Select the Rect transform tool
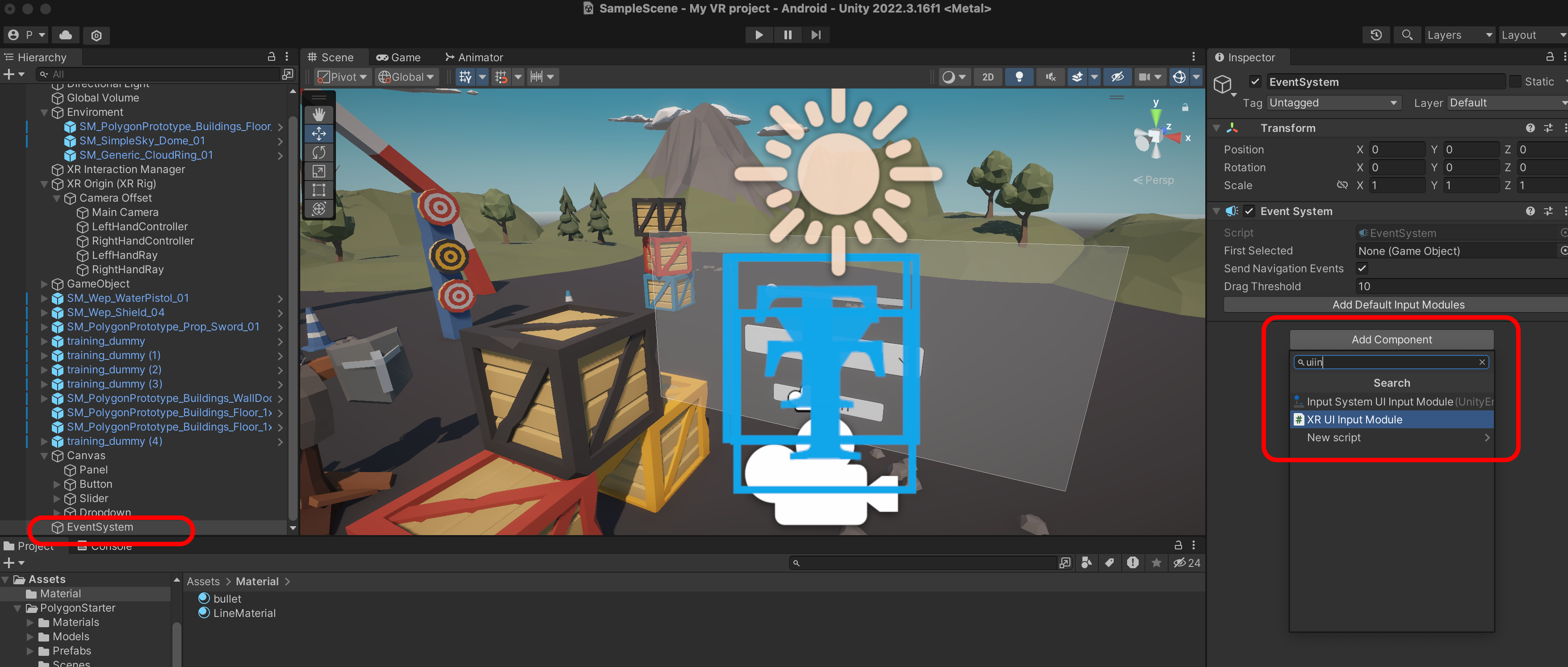 pyautogui.click(x=319, y=190)
